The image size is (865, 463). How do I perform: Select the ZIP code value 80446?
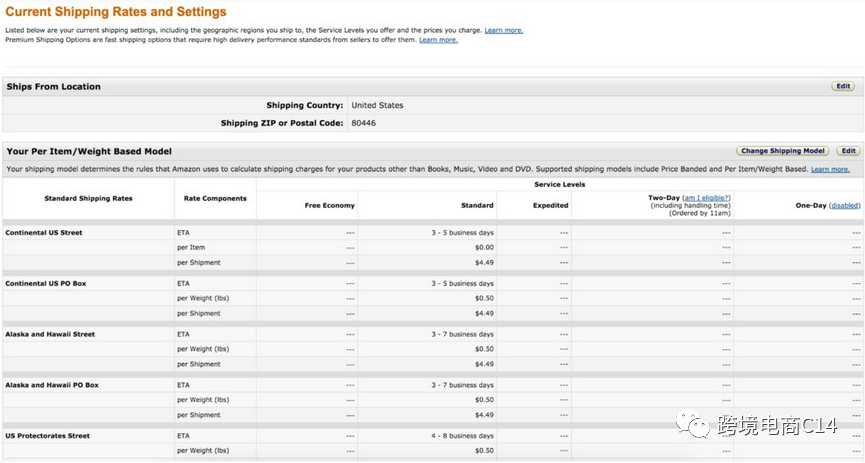pyautogui.click(x=363, y=123)
